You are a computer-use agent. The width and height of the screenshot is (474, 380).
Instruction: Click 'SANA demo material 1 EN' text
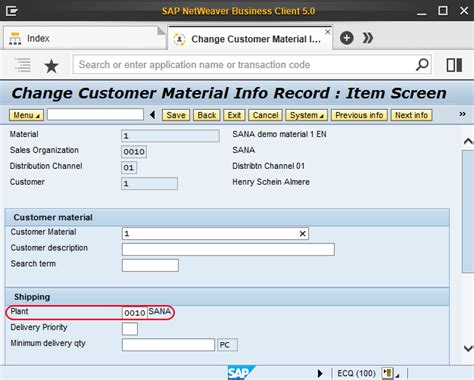[279, 134]
